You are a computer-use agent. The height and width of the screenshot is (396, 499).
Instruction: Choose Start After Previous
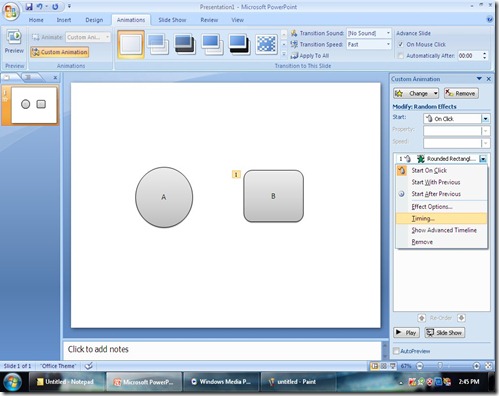441,194
